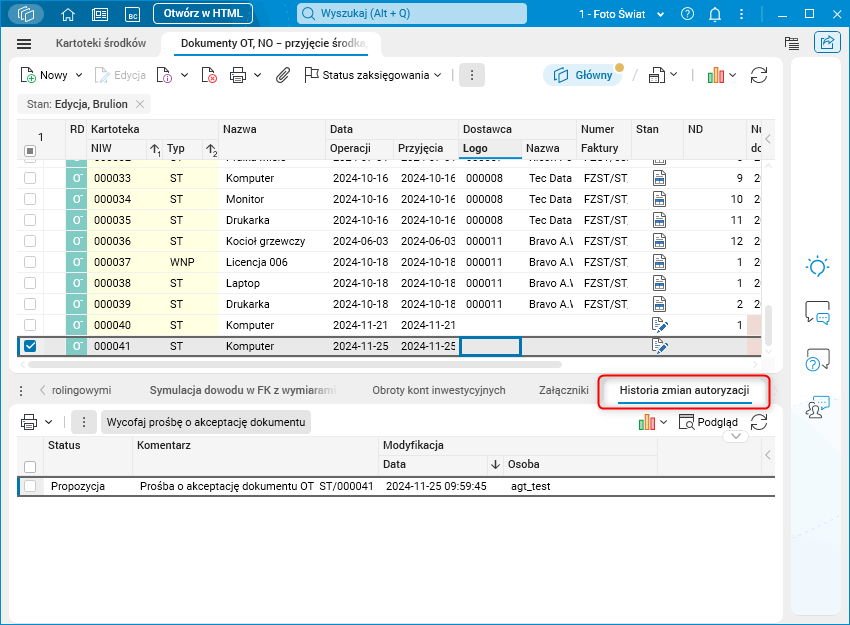Click Wycofaj prośbę o akceptację dokumentu
Viewport: 850px width, 625px height.
click(205, 422)
